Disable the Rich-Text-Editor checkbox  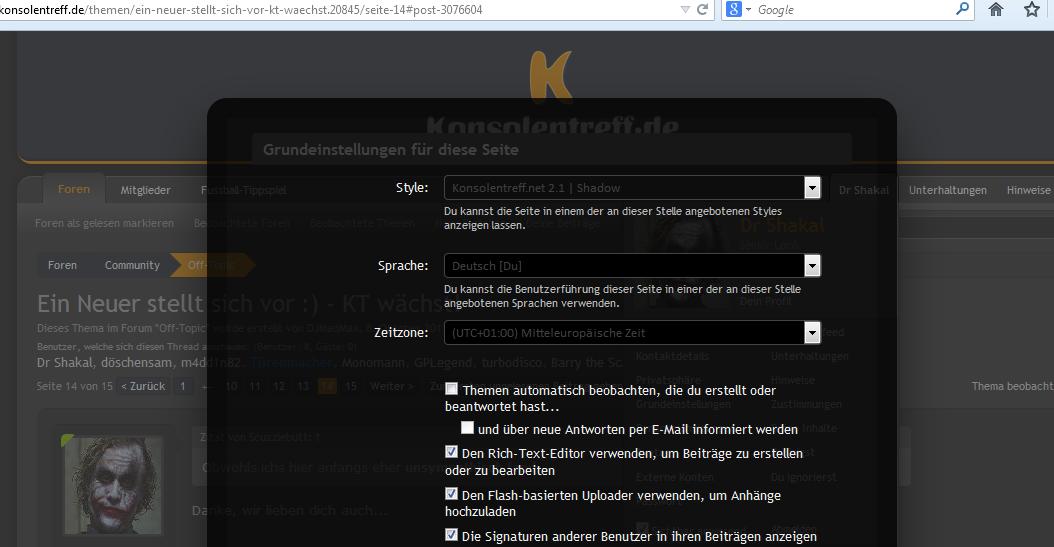[452, 452]
